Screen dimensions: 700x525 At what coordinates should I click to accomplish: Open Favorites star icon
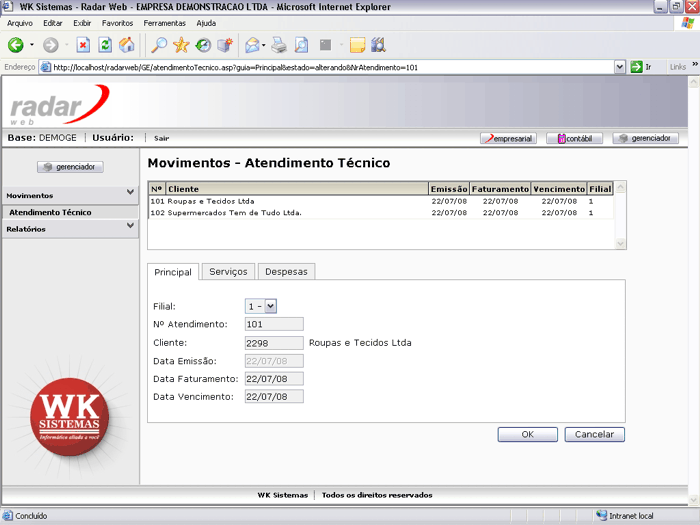tap(181, 45)
